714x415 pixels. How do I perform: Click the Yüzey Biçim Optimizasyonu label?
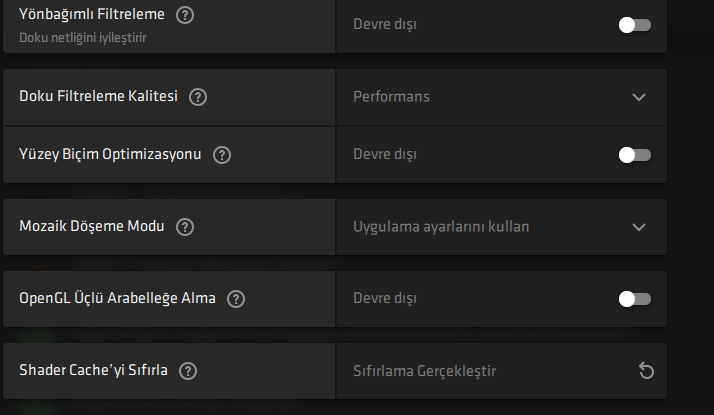click(110, 155)
